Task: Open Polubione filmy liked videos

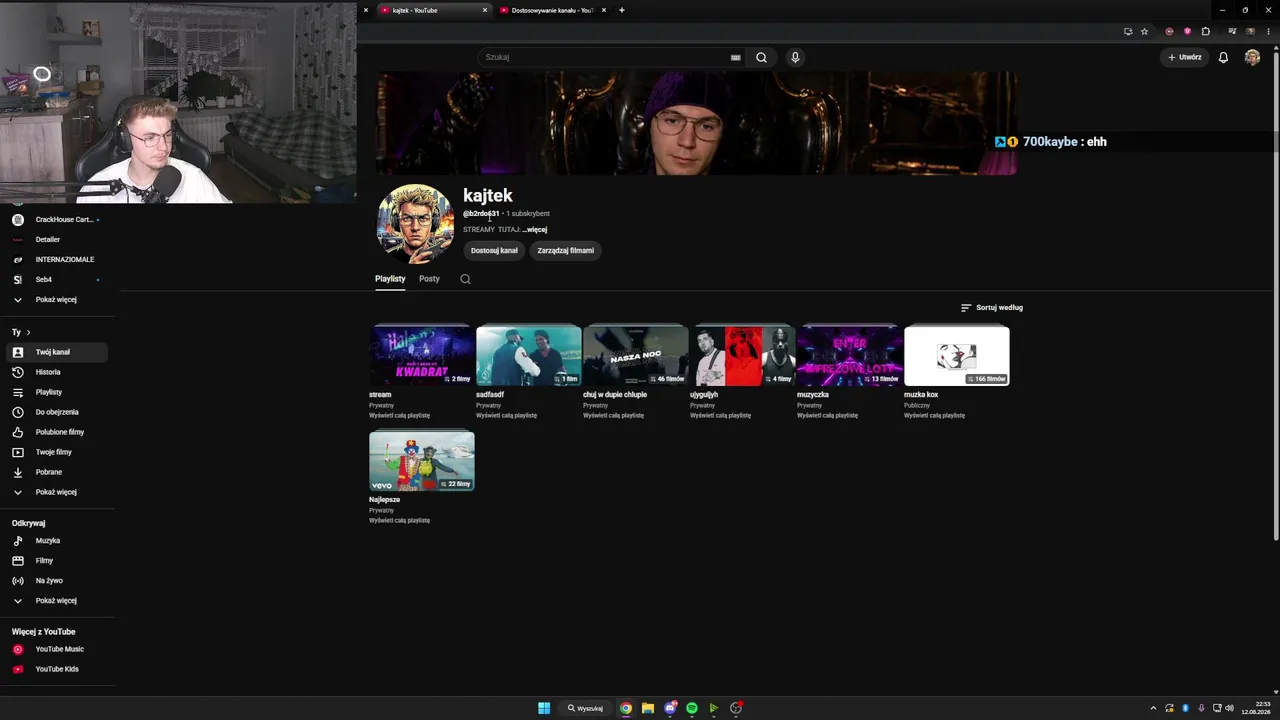Action: (x=57, y=432)
